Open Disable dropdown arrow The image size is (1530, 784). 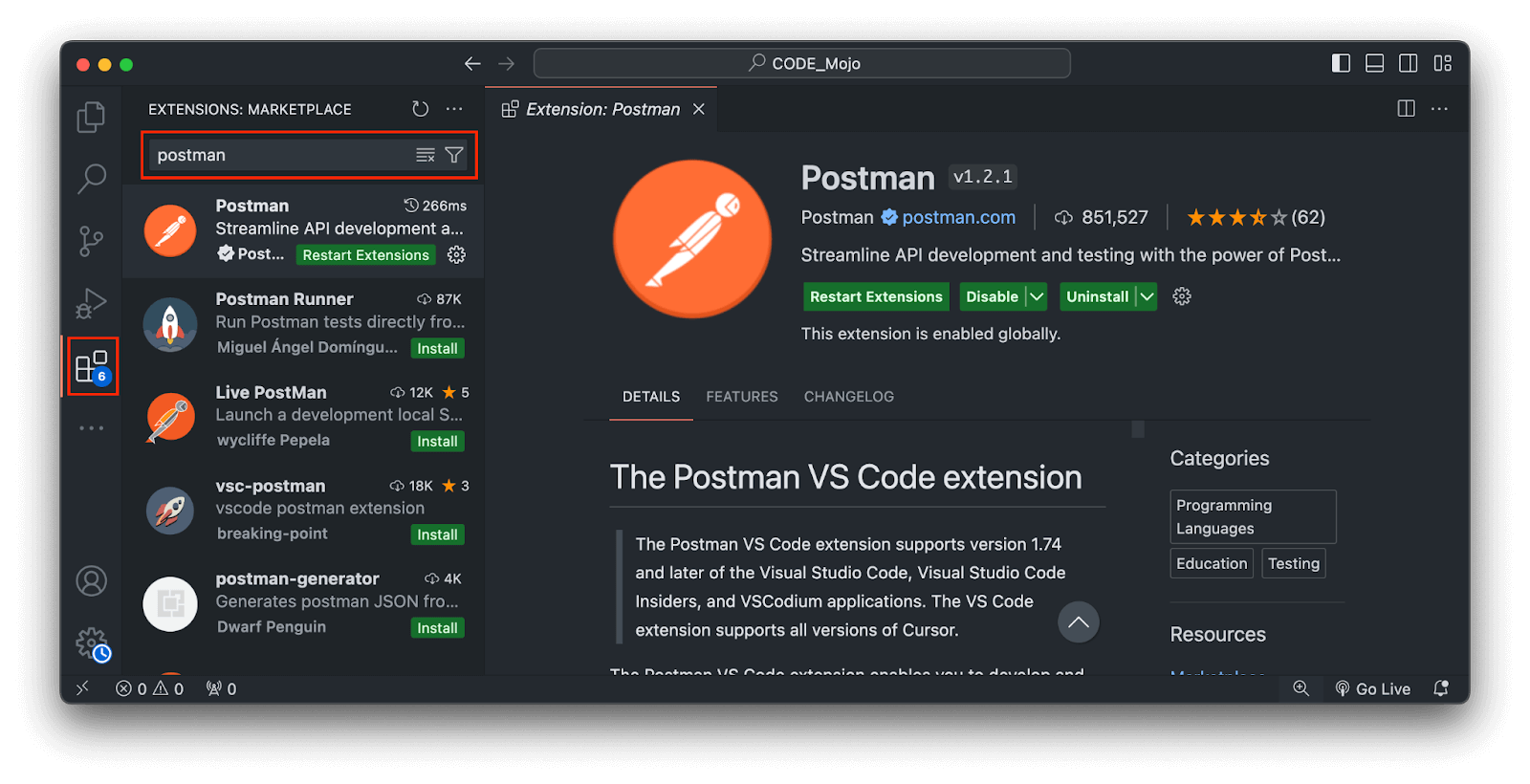tap(1037, 296)
